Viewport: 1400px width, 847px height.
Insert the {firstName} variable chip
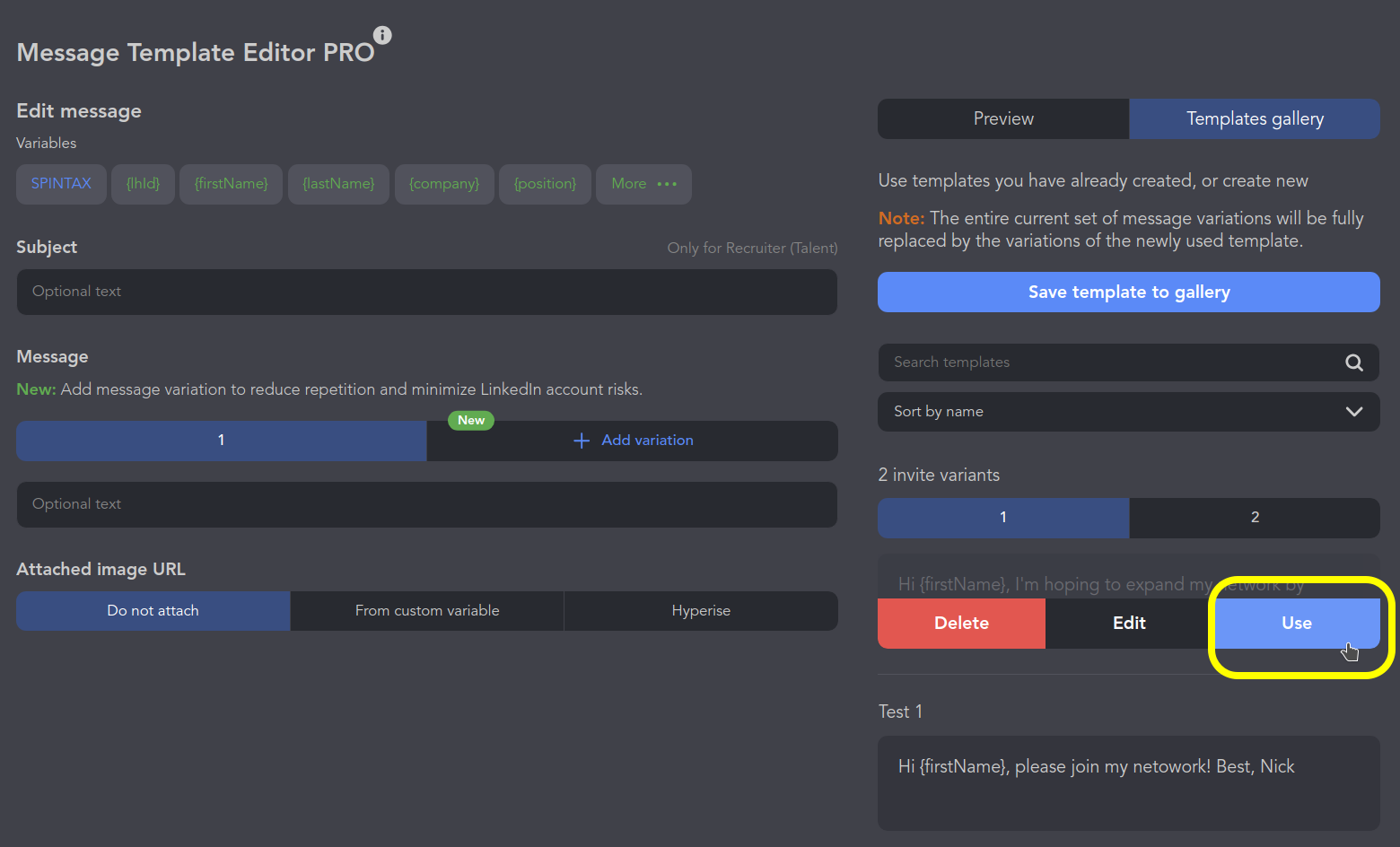(x=231, y=184)
